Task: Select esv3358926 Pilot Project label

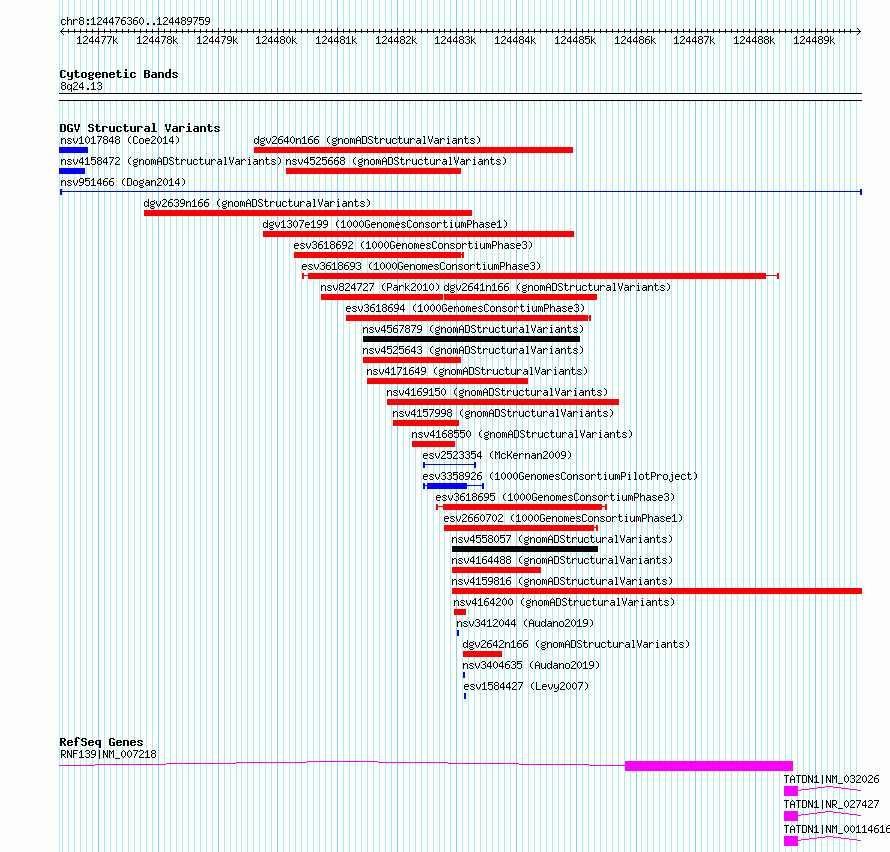Action: click(x=560, y=476)
